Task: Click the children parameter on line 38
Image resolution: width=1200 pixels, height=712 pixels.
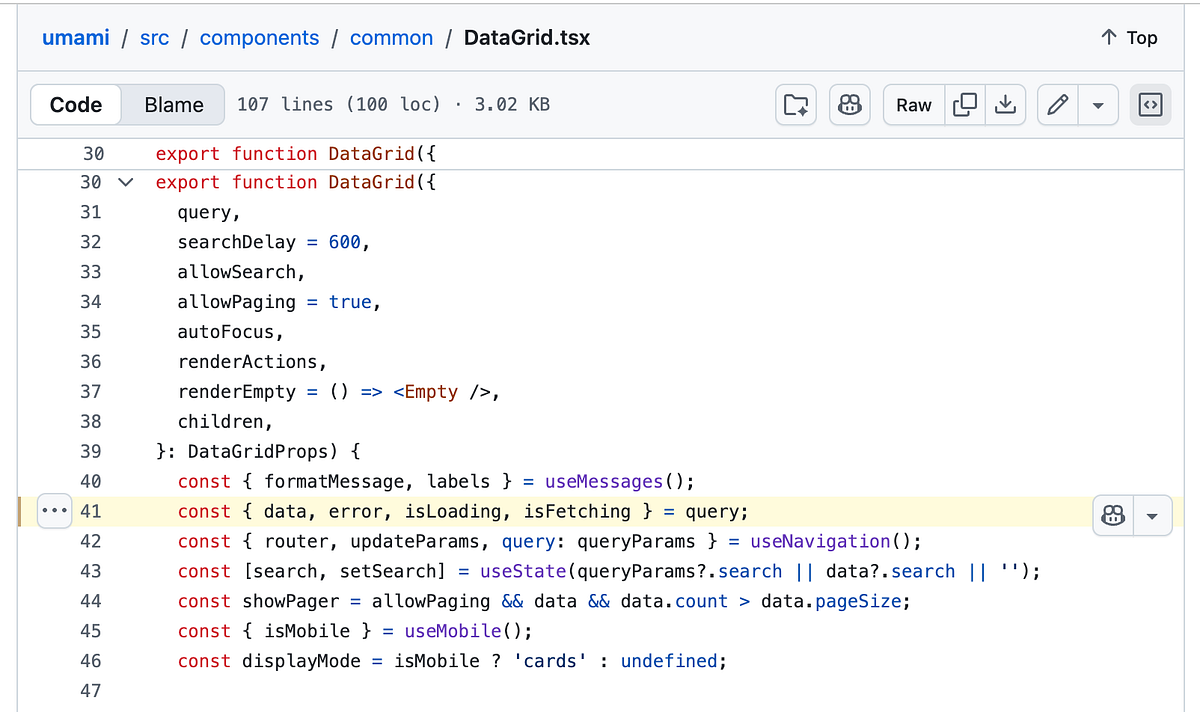Action: tap(220, 422)
